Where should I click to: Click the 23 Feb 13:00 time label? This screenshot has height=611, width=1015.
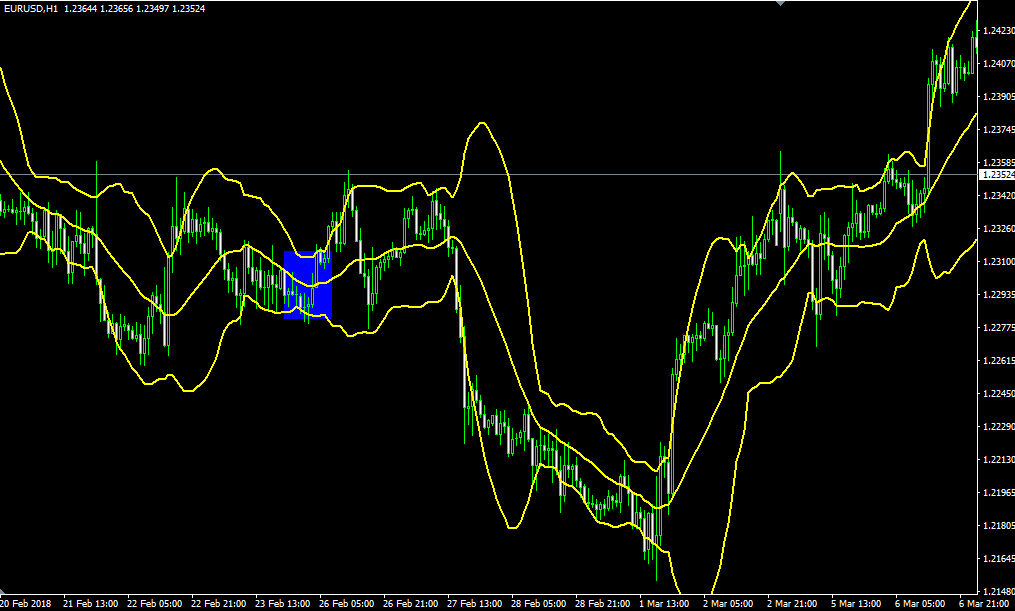[x=283, y=604]
